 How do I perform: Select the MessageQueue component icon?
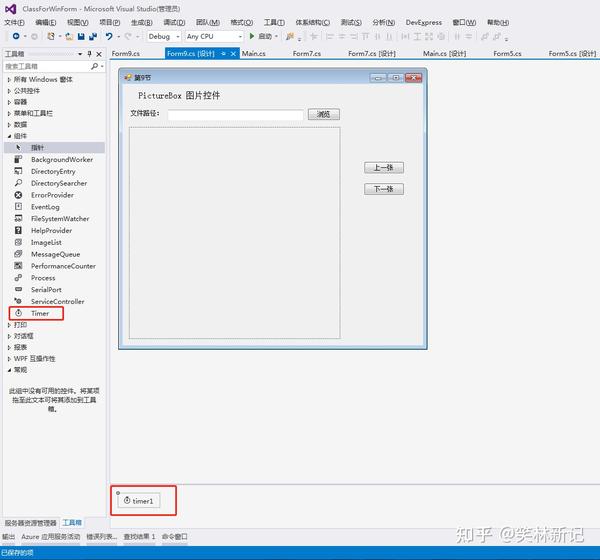pyautogui.click(x=18, y=254)
